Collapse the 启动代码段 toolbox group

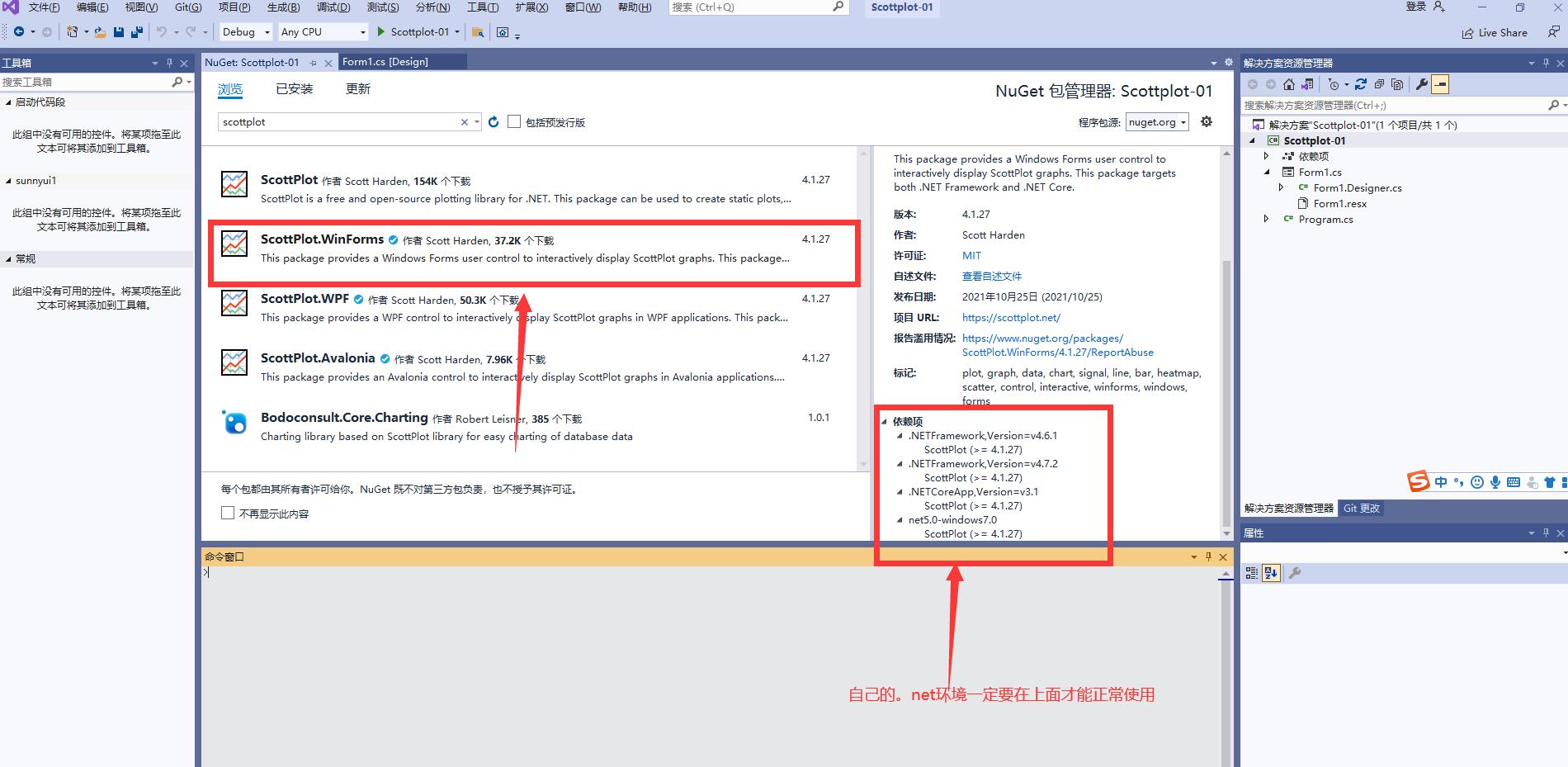pos(8,102)
